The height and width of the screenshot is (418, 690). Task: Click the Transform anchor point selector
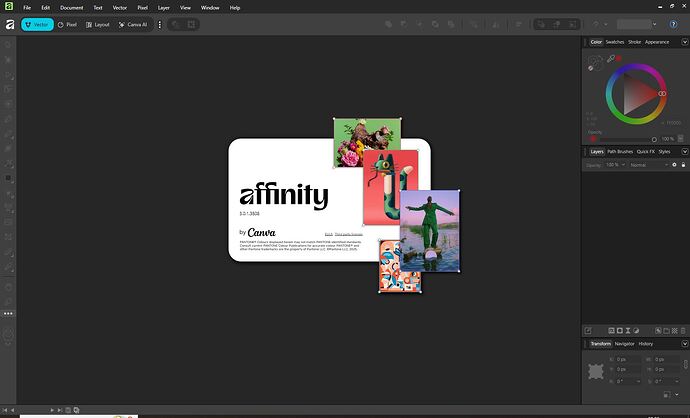click(x=596, y=371)
